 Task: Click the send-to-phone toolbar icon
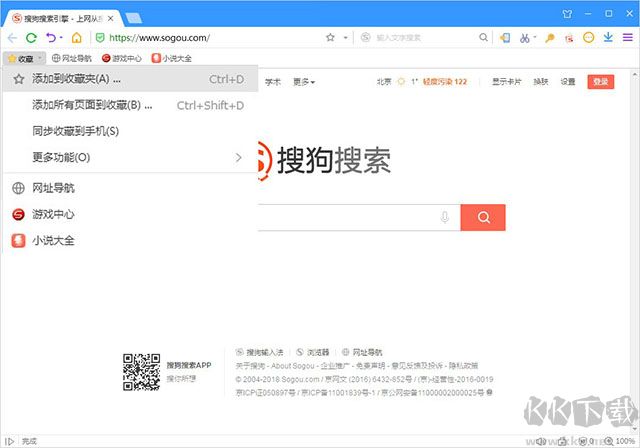coord(505,38)
